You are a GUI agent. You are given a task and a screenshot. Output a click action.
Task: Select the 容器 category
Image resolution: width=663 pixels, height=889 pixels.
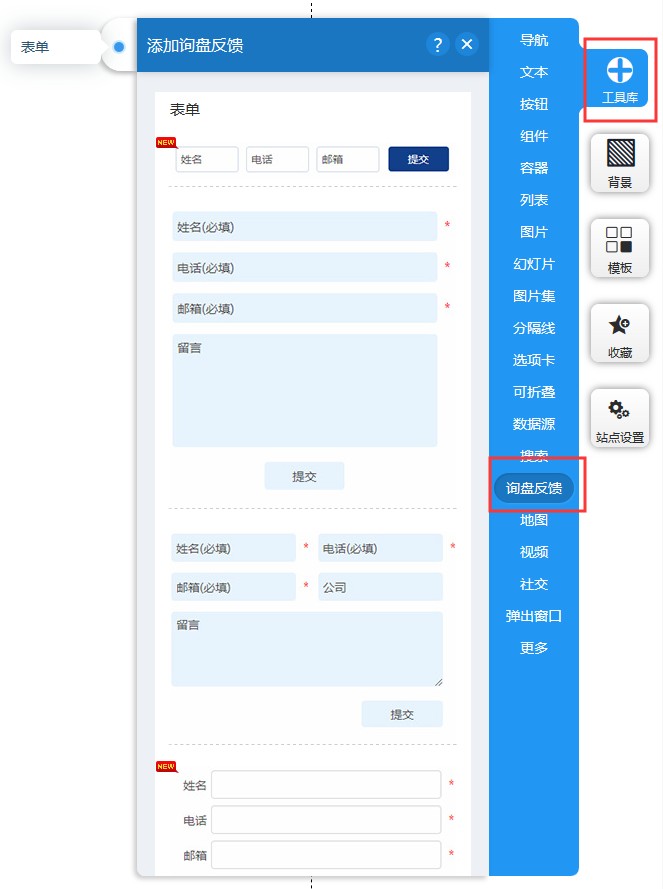[x=534, y=168]
